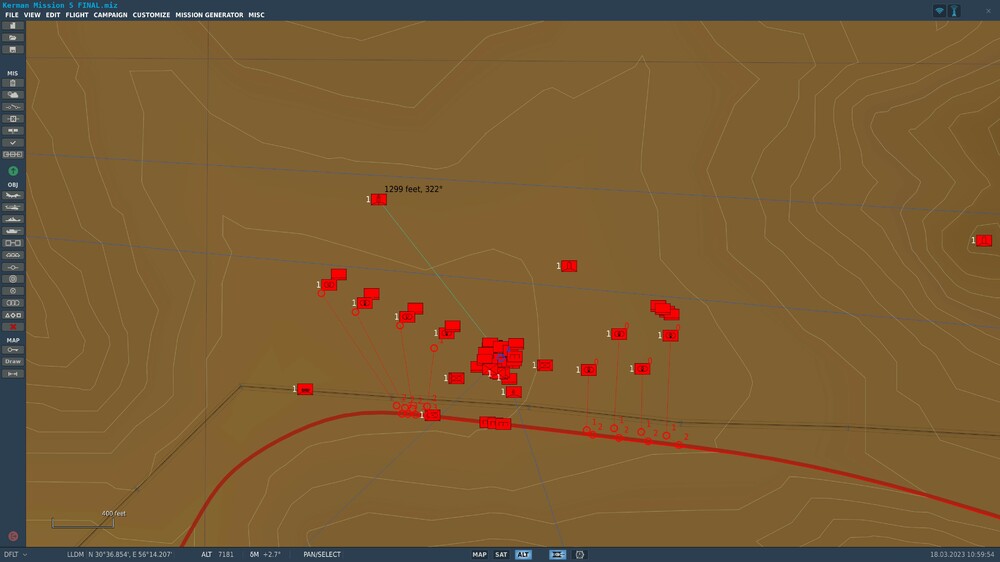Open the map options key icon

click(13, 350)
